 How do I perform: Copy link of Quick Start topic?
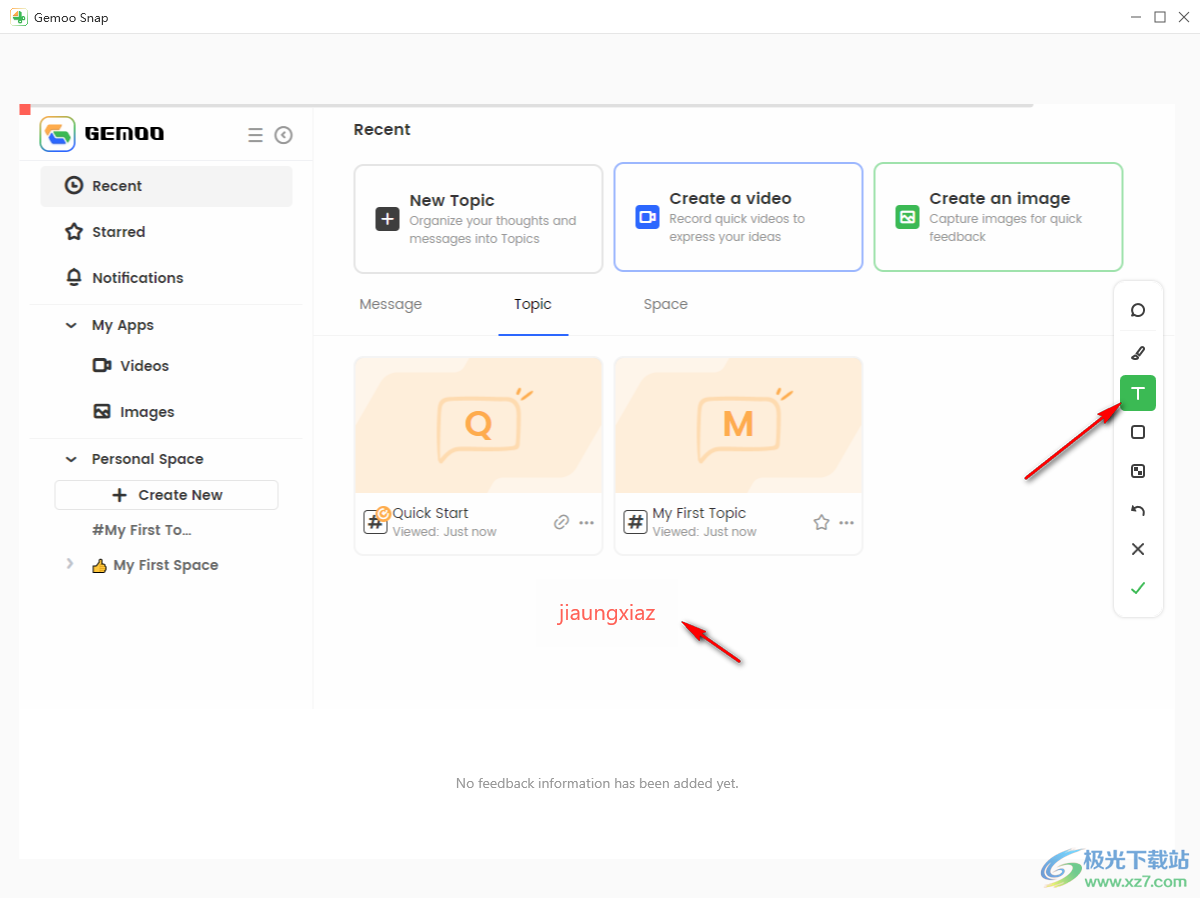(x=561, y=522)
